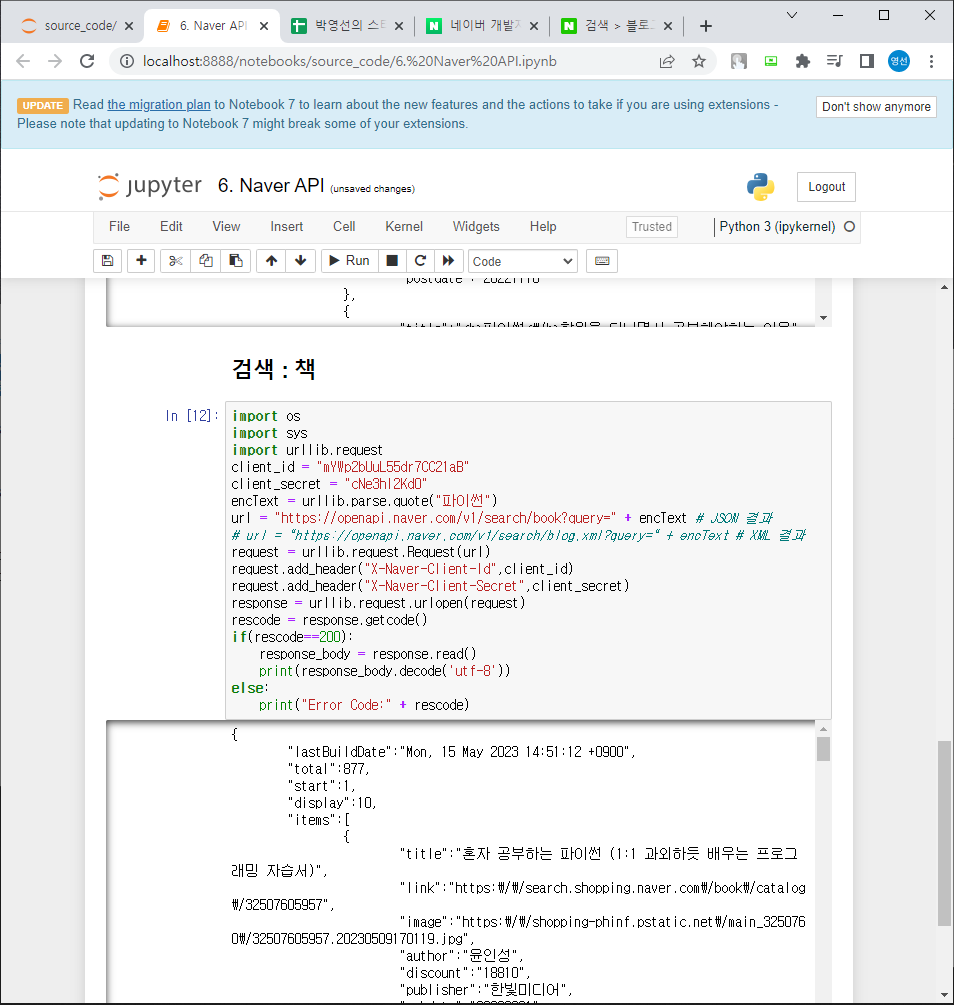Click the Logout button
Screen dimensions: 954x1005
(x=826, y=187)
